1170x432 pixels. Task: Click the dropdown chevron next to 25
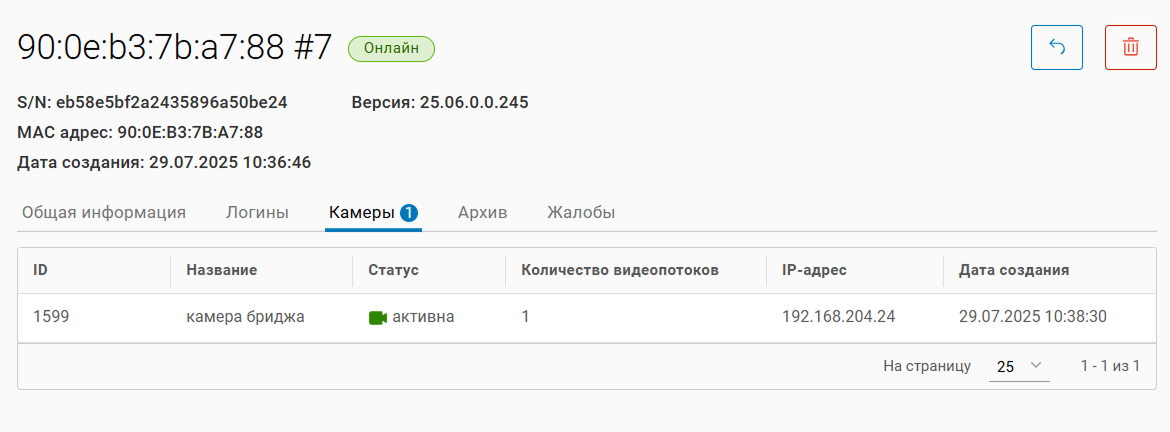coord(1036,366)
